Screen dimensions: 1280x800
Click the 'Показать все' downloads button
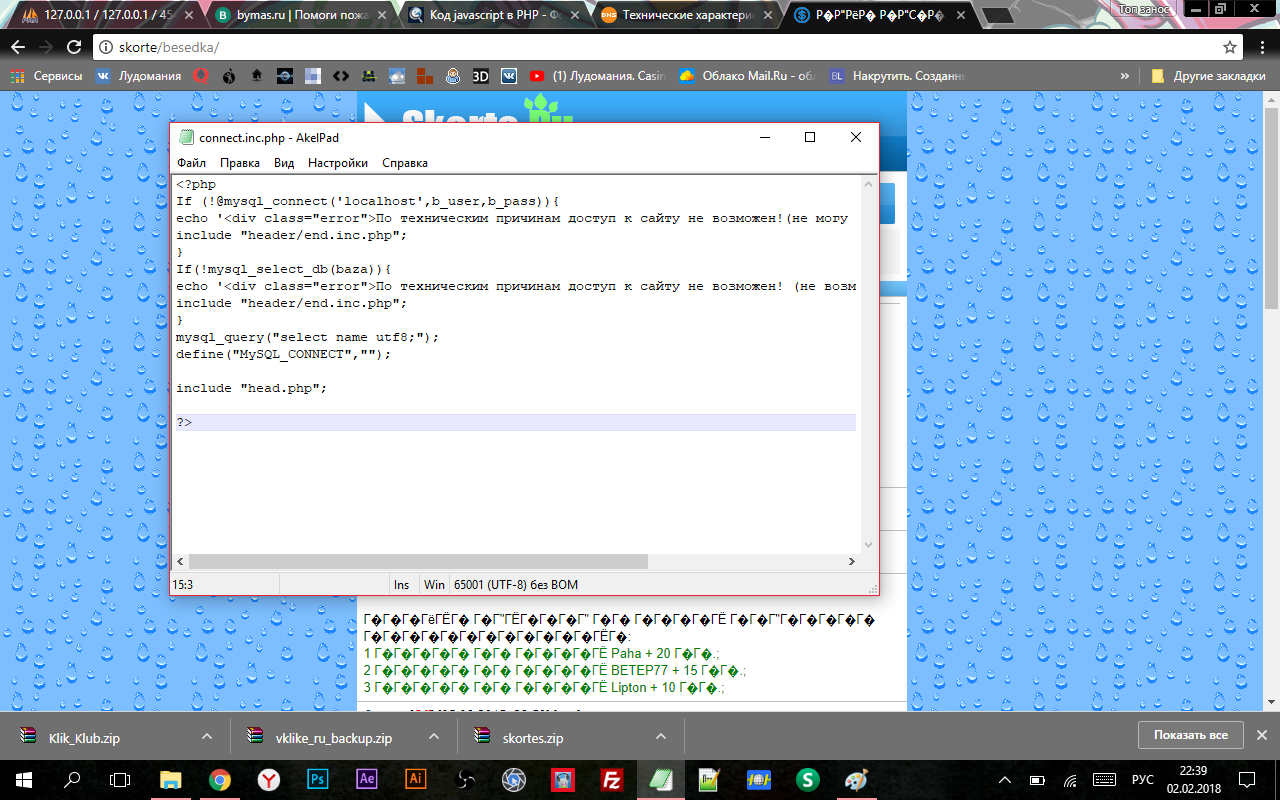(x=1190, y=735)
